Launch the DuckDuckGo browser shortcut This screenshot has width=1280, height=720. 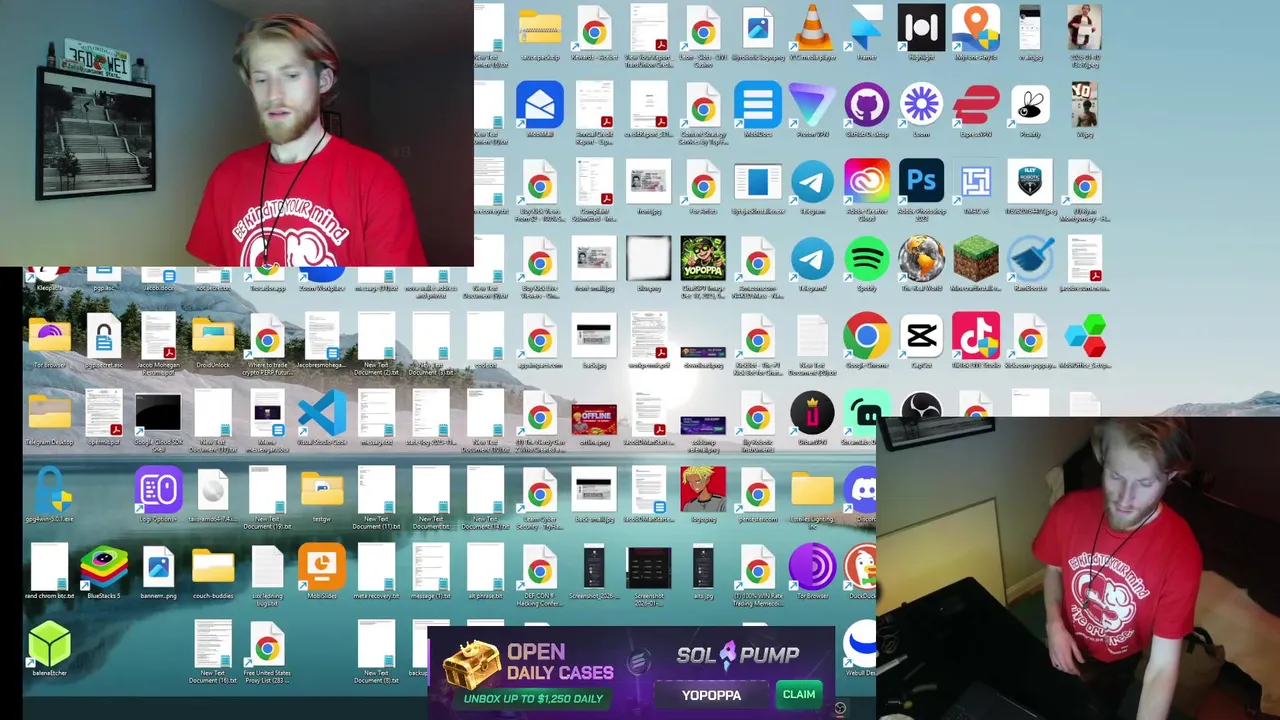[862, 568]
